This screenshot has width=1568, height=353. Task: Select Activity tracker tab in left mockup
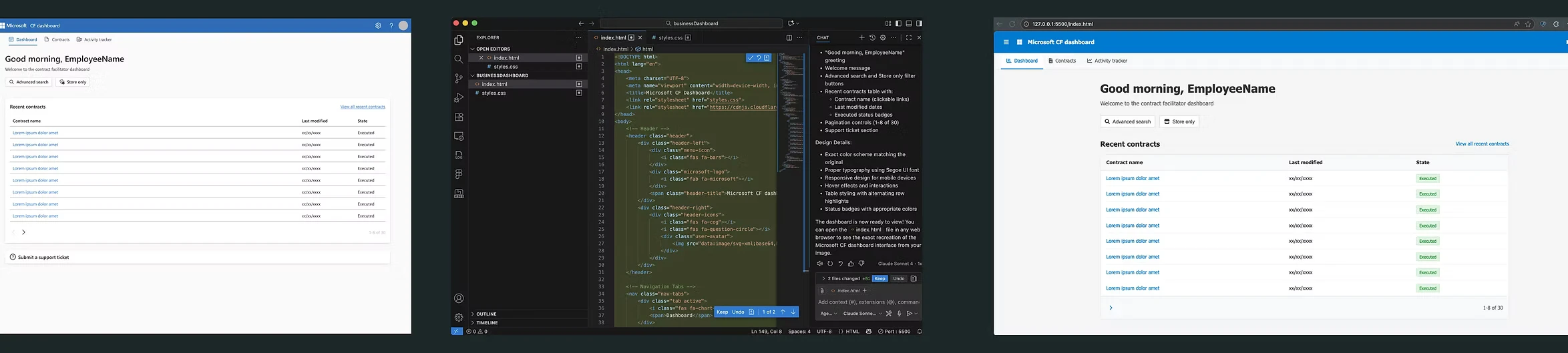point(94,39)
